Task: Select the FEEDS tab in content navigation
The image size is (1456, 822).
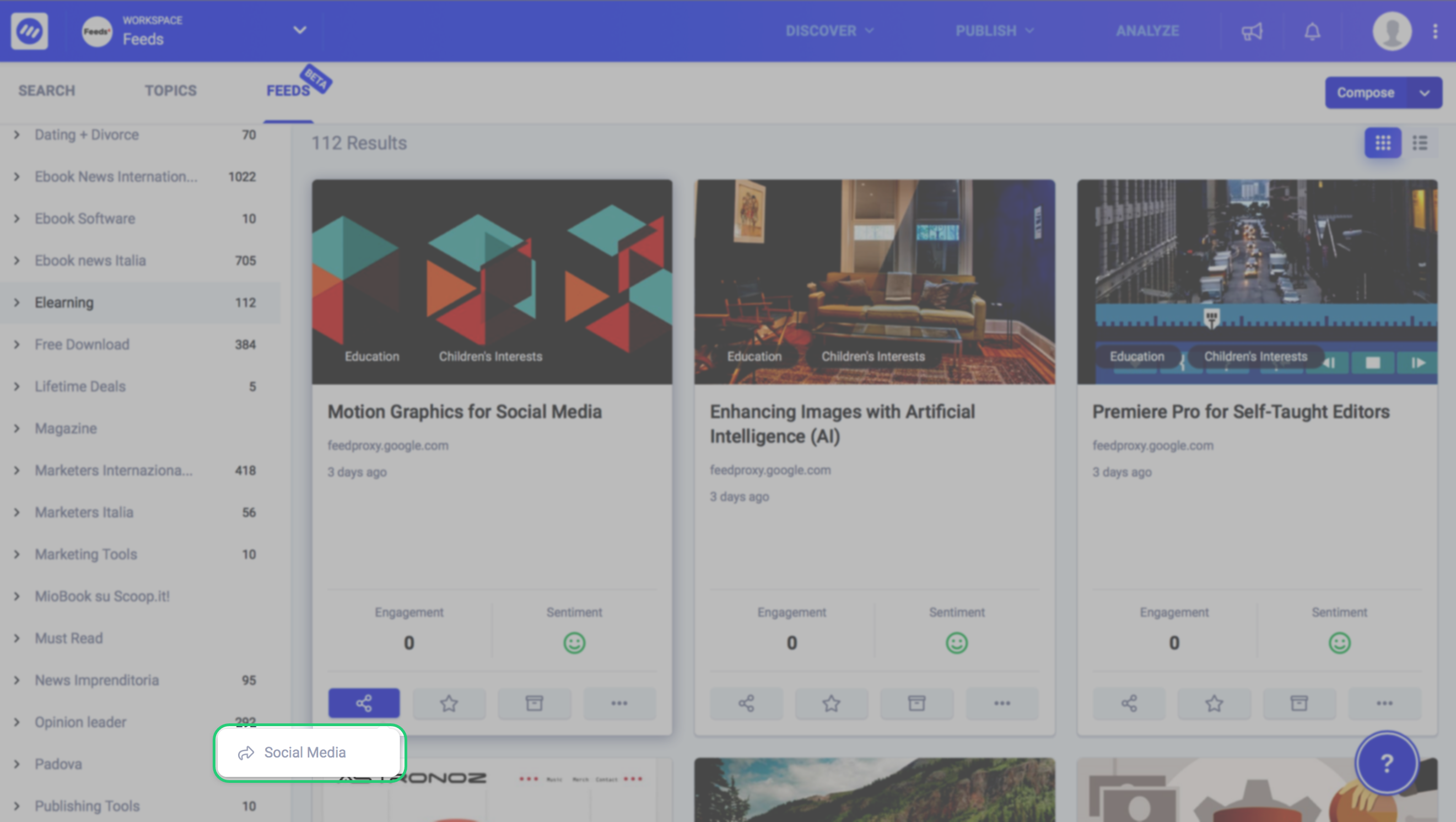Action: pos(288,90)
